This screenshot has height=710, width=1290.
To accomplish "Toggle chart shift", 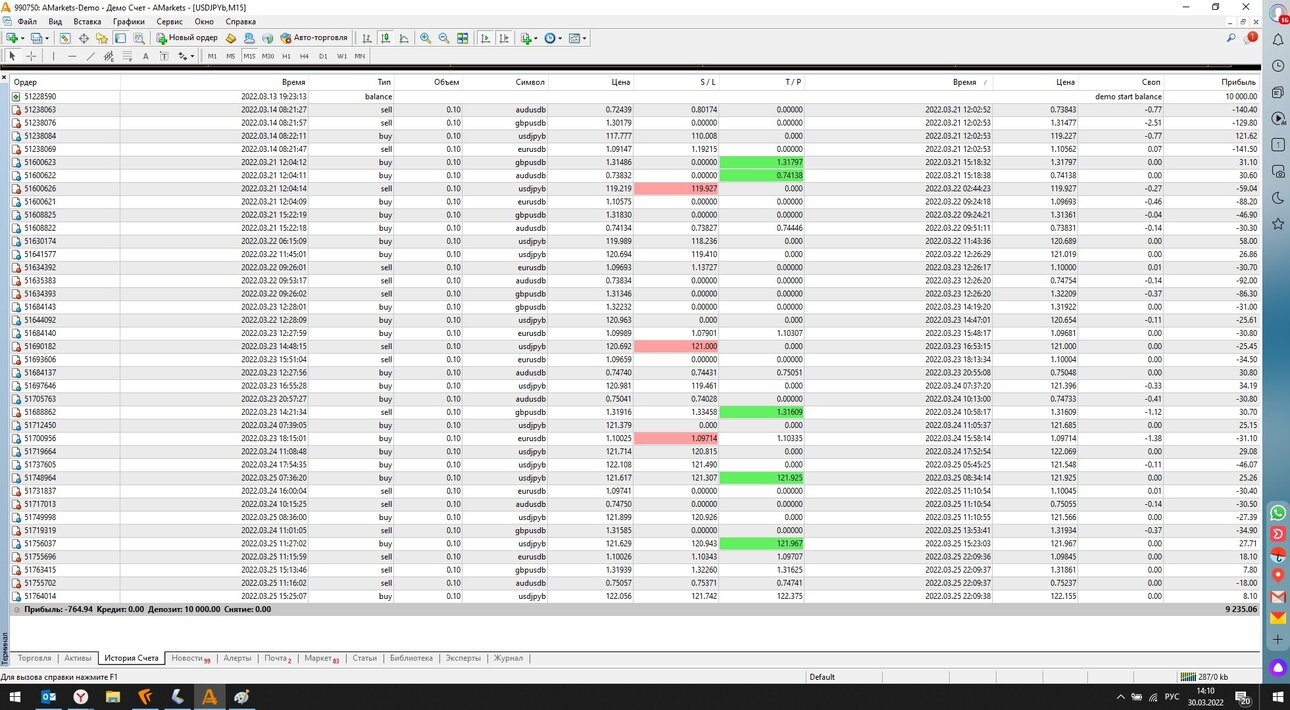I will (503, 38).
